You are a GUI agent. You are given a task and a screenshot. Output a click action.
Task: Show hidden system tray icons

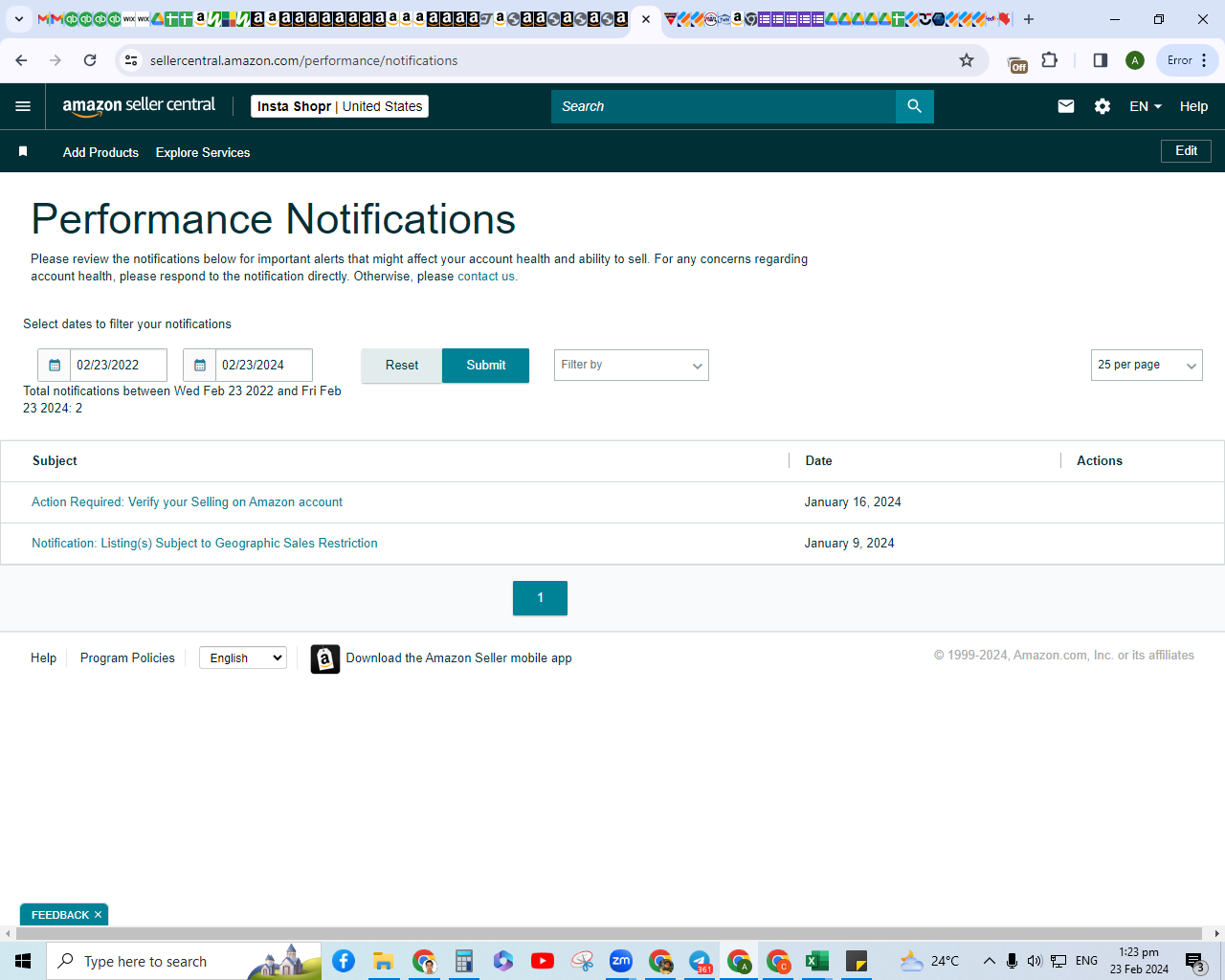pos(989,961)
